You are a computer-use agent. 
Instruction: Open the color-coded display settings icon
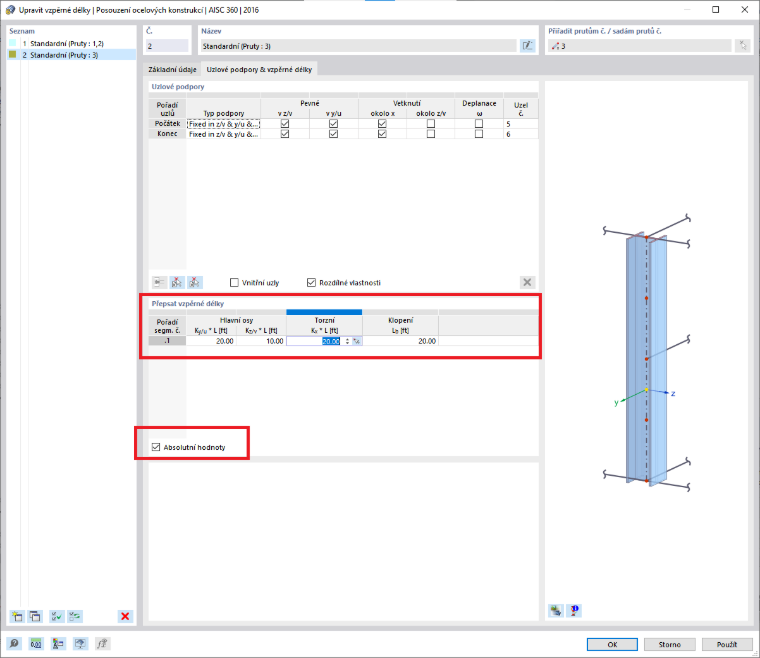pos(58,643)
